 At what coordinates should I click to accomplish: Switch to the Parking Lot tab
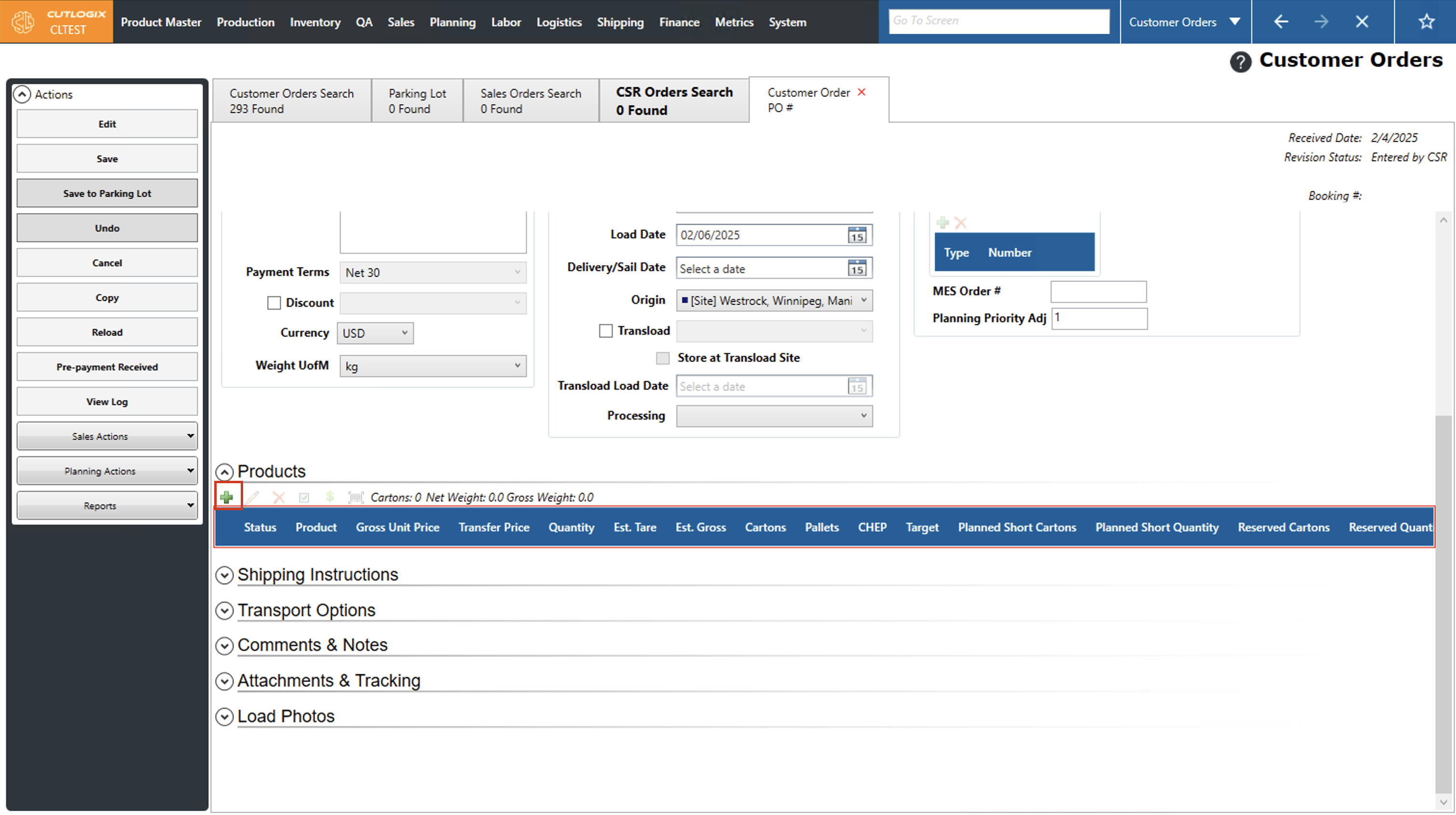417,101
